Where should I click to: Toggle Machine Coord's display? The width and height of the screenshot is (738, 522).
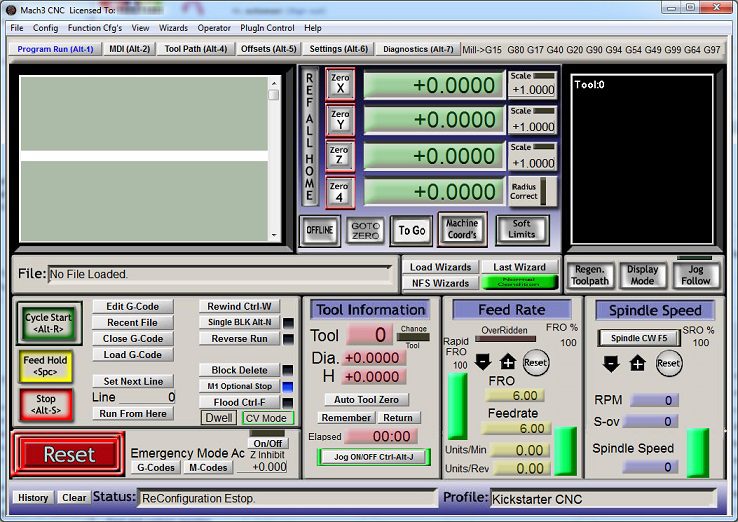coord(461,230)
